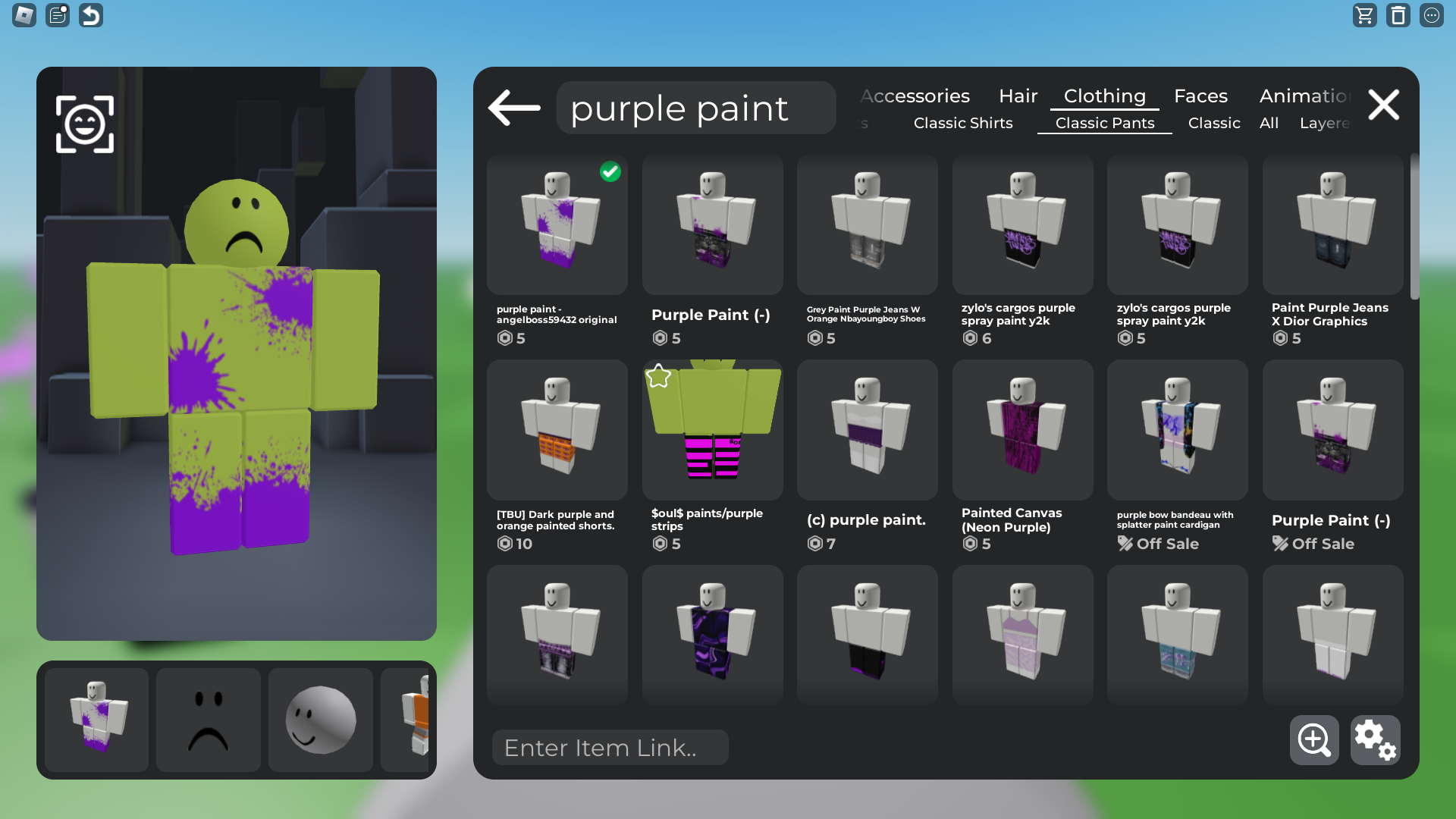Click the undo arrow icon

click(91, 15)
